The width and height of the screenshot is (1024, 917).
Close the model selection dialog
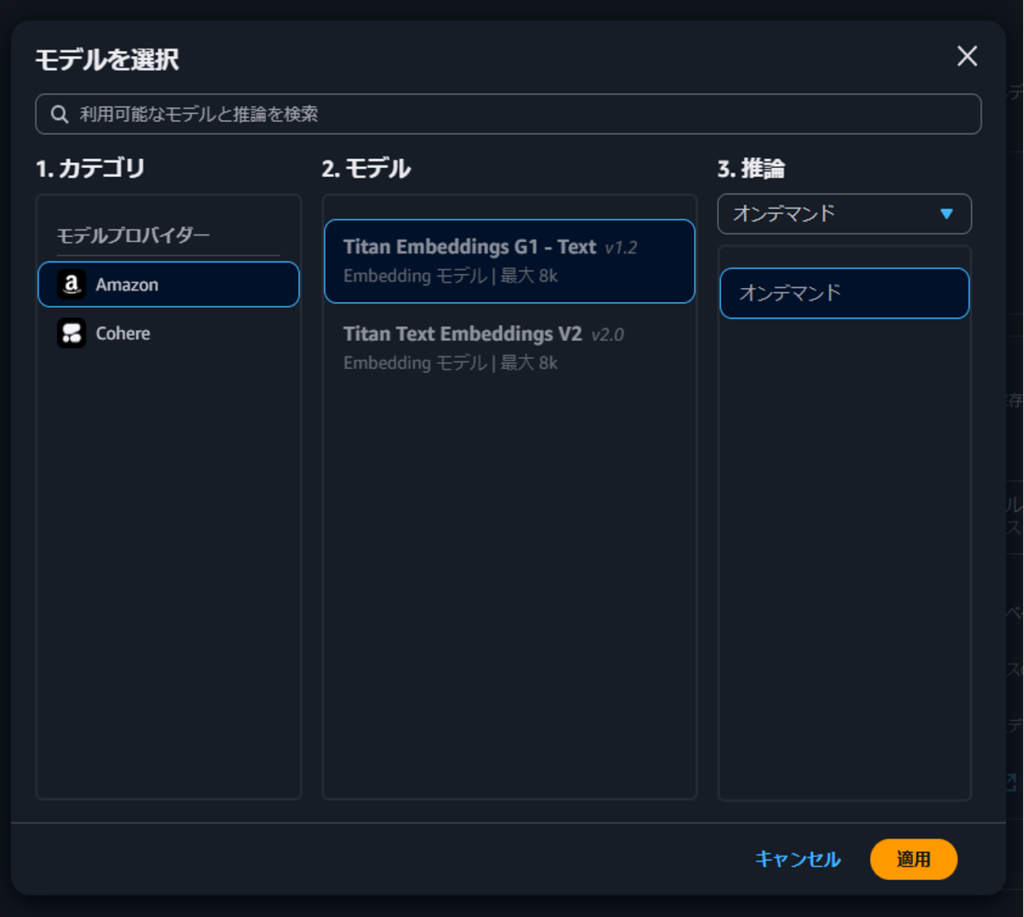pos(966,57)
